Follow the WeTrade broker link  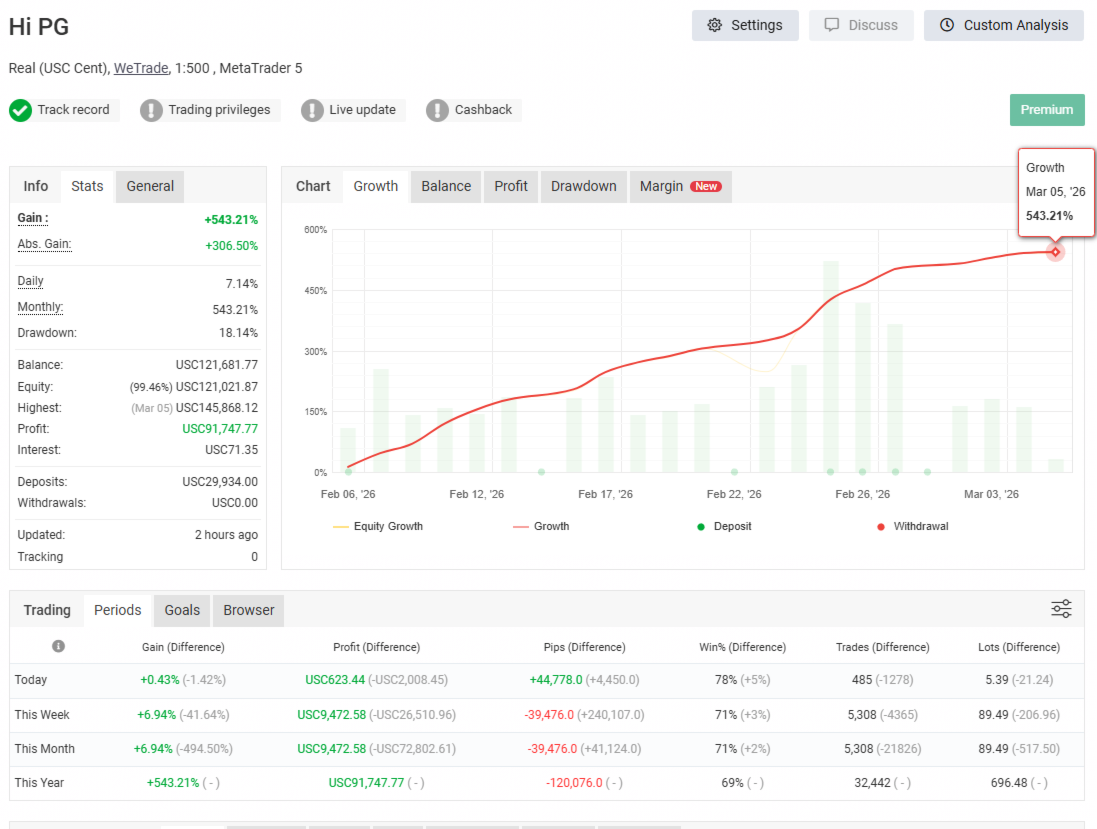coord(141,69)
